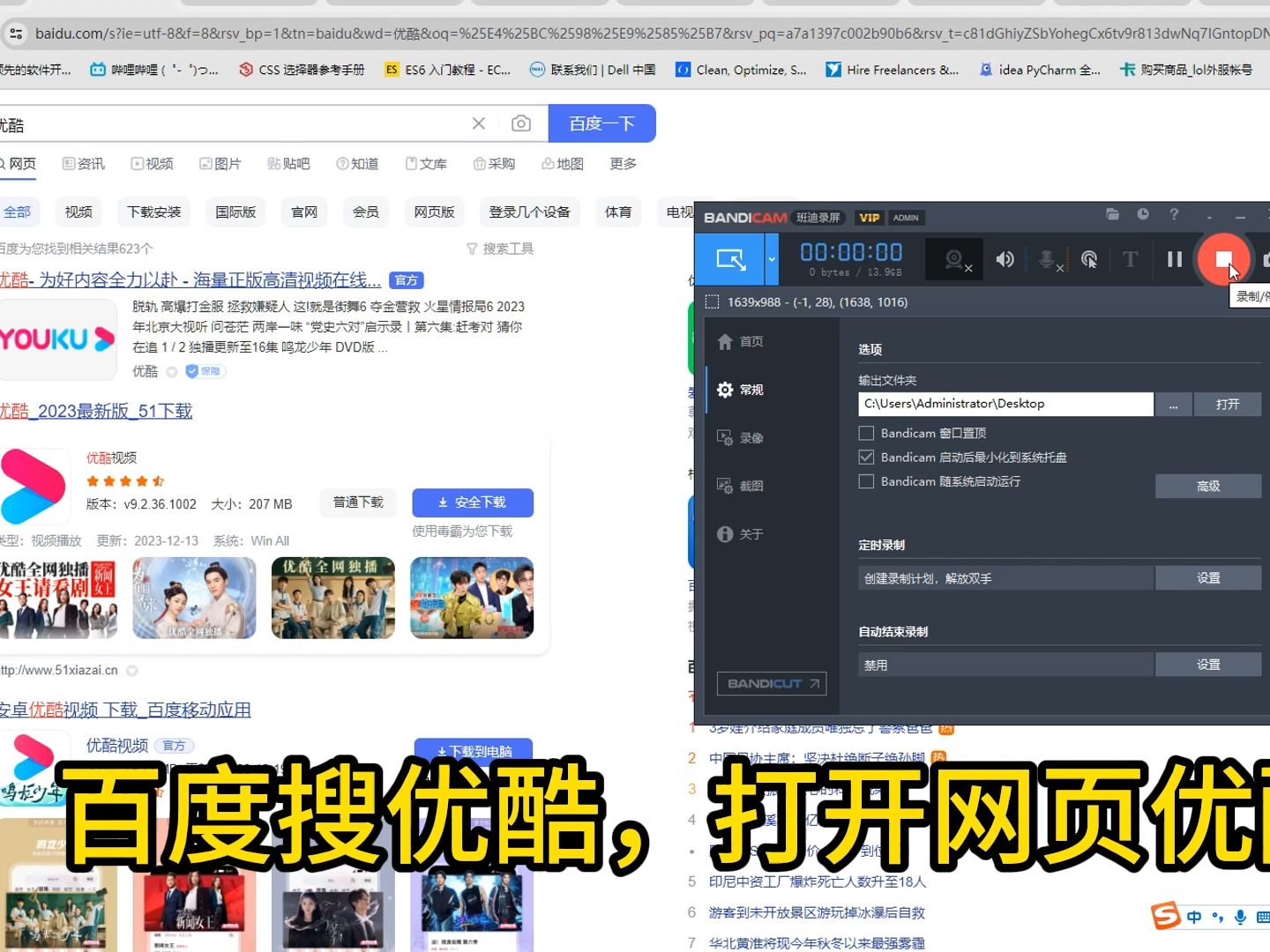Open 安卓优酷视频下载 百度移动应用 link
1270x952 pixels.
point(125,710)
